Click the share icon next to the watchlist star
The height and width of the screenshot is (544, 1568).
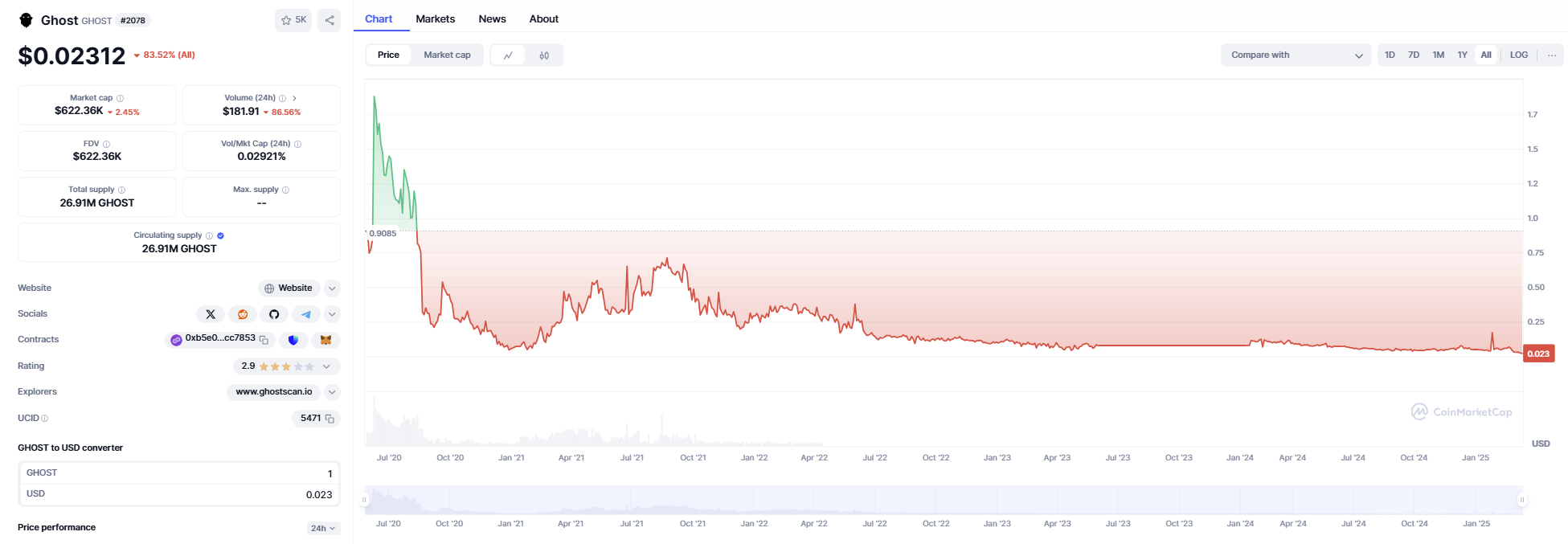click(x=330, y=20)
